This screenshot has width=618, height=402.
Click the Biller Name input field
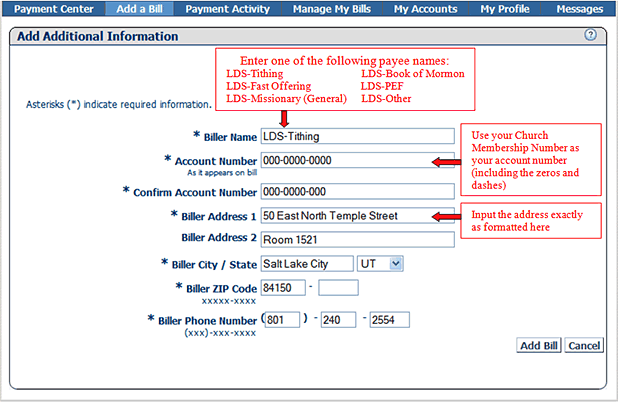(357, 136)
